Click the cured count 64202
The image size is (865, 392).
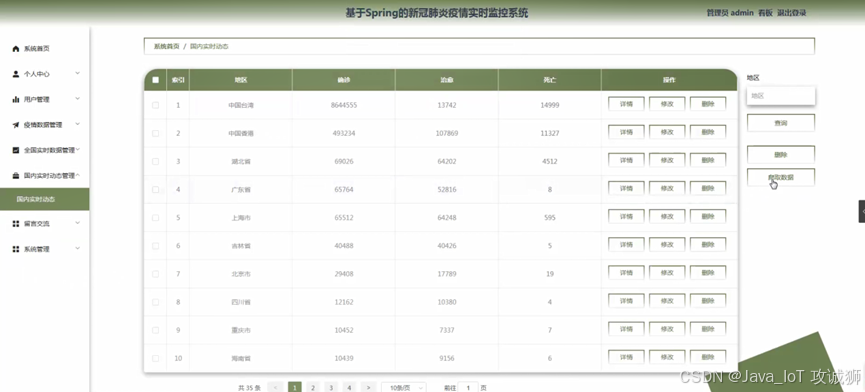(447, 162)
